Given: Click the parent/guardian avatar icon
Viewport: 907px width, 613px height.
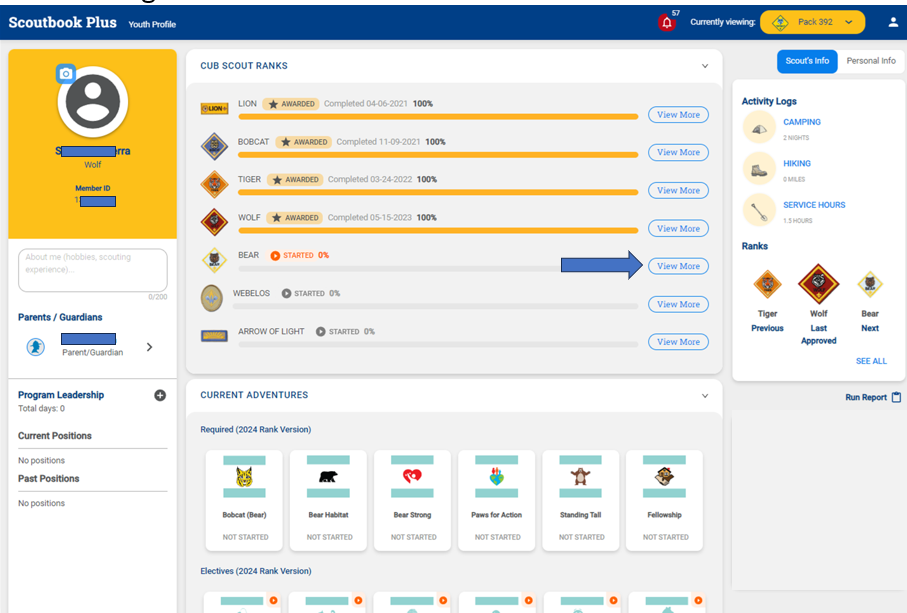Looking at the screenshot, I should [36, 346].
